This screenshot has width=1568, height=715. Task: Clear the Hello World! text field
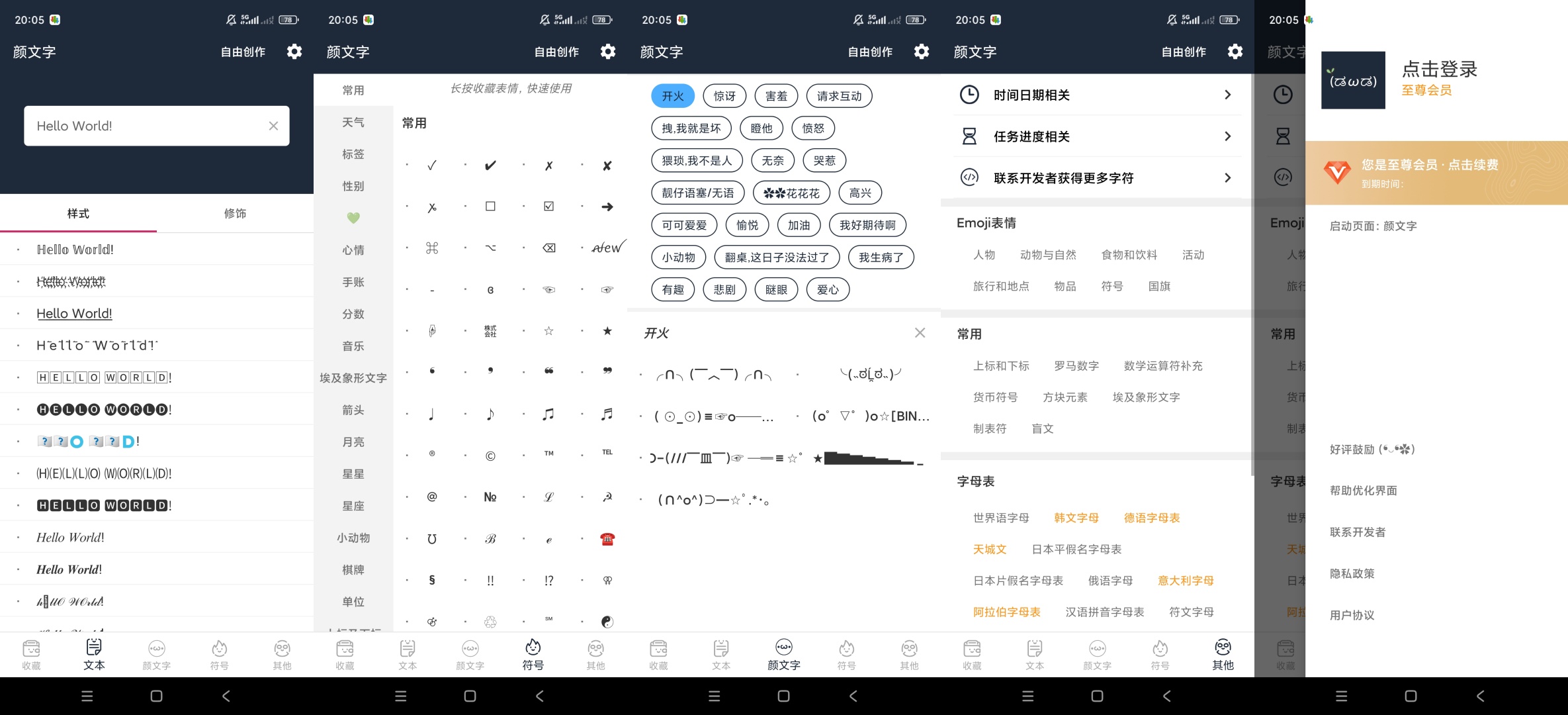273,126
